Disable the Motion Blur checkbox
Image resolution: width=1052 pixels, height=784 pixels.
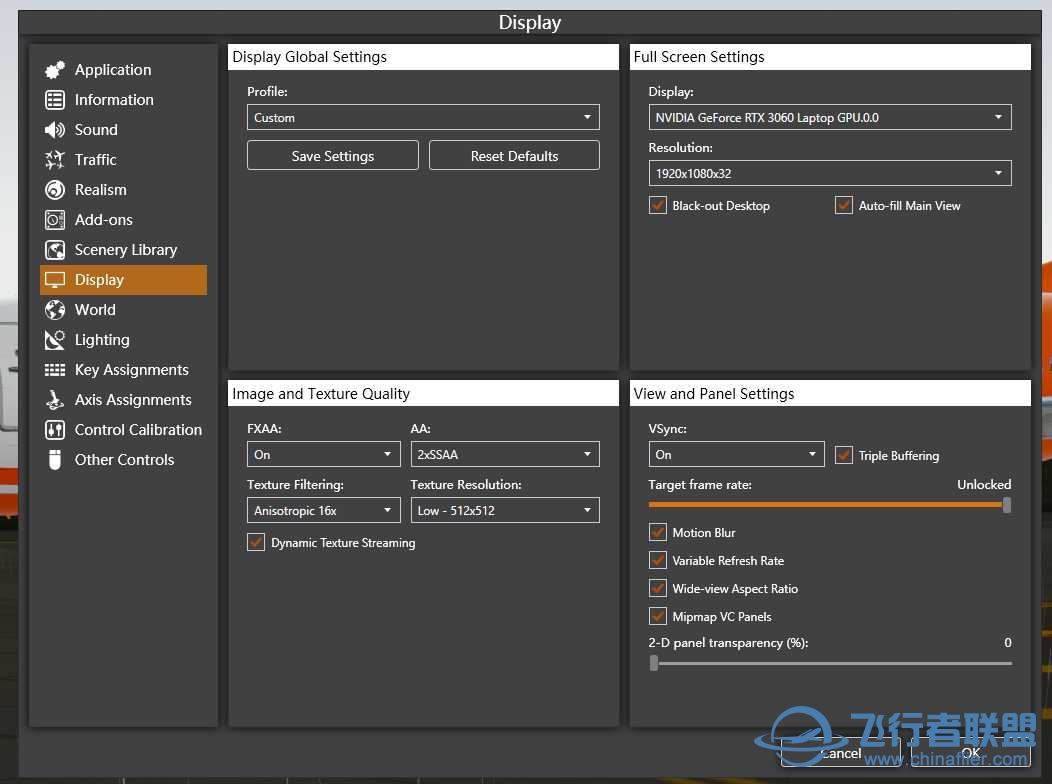pos(658,533)
